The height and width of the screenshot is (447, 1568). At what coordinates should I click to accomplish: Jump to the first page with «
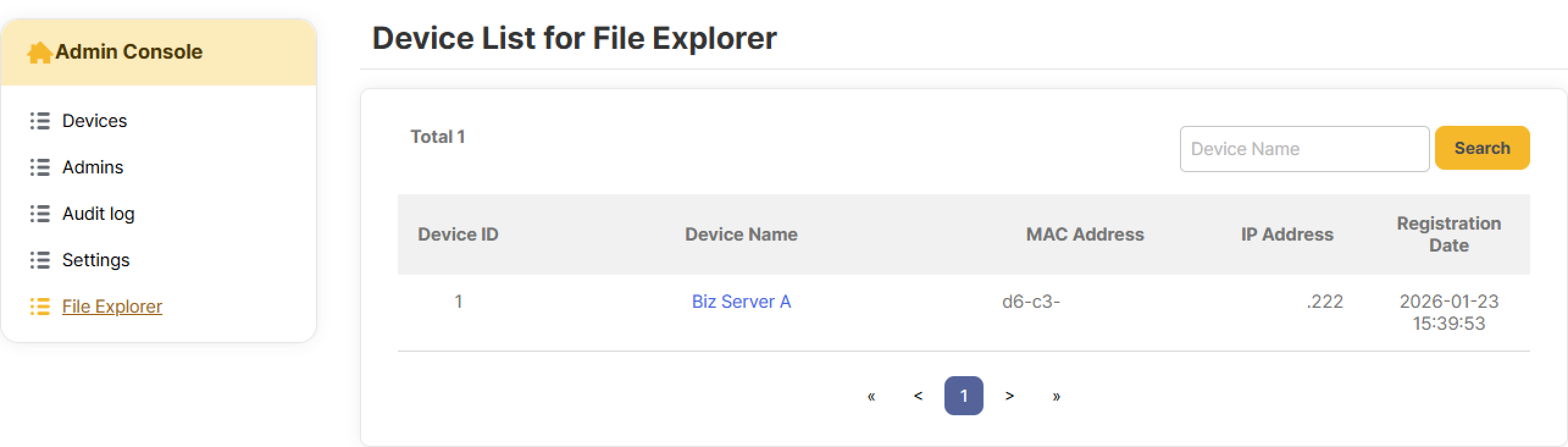click(x=871, y=396)
